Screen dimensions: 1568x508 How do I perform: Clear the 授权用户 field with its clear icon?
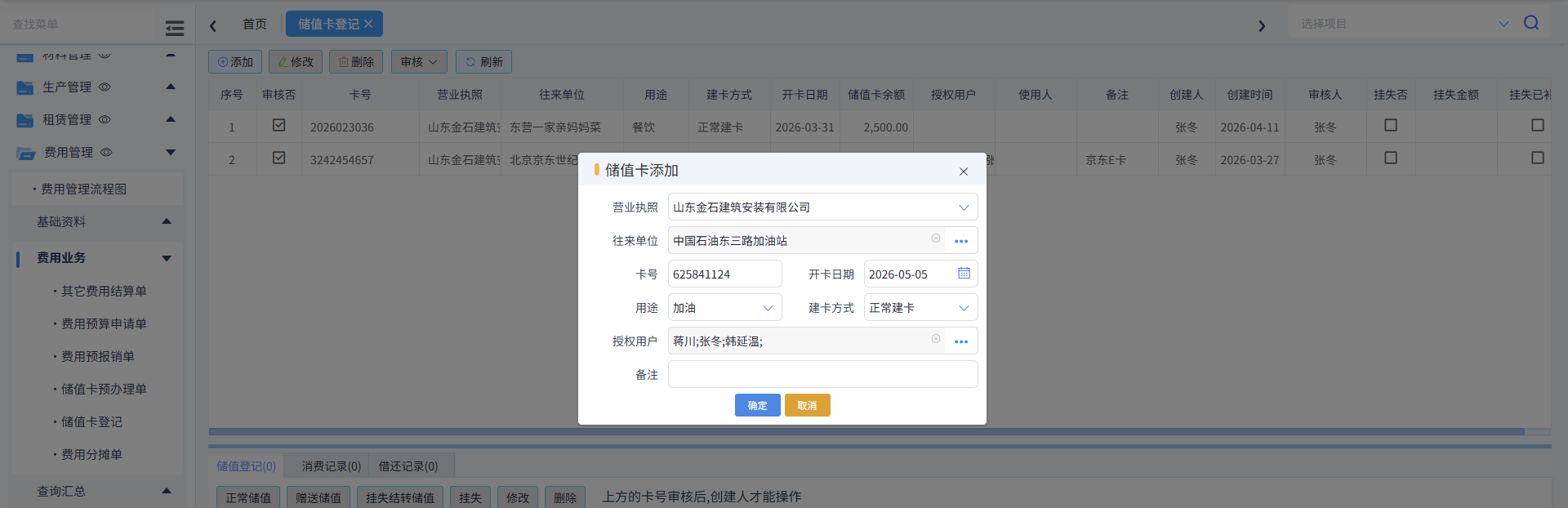936,339
